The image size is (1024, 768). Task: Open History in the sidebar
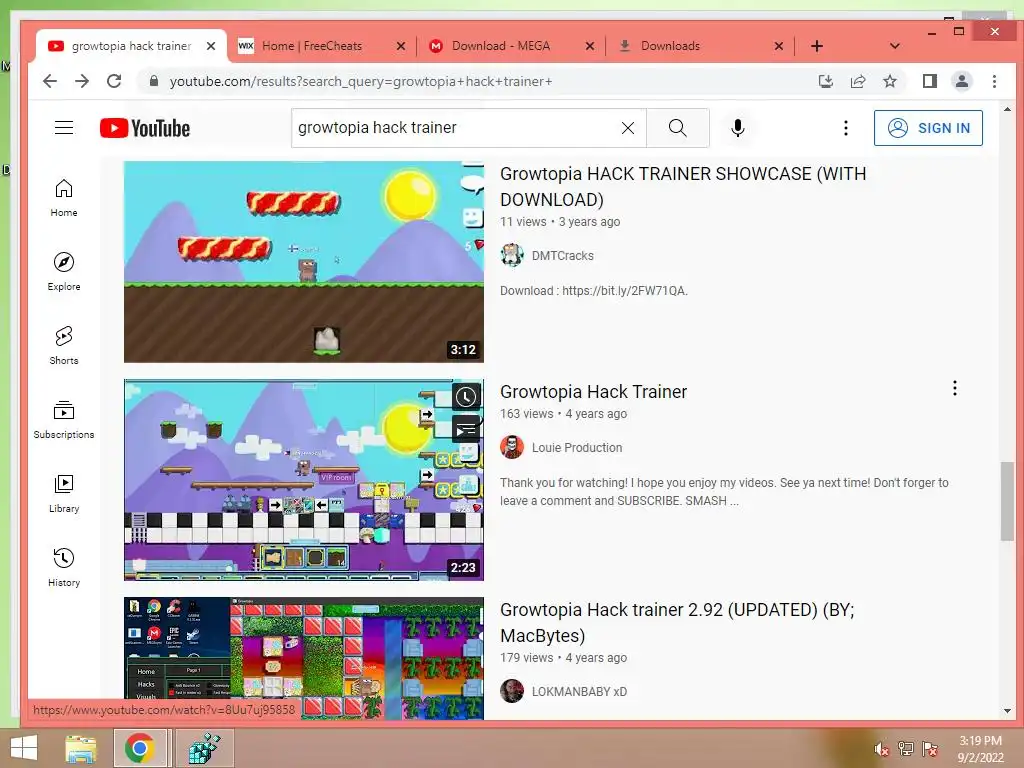coord(64,568)
